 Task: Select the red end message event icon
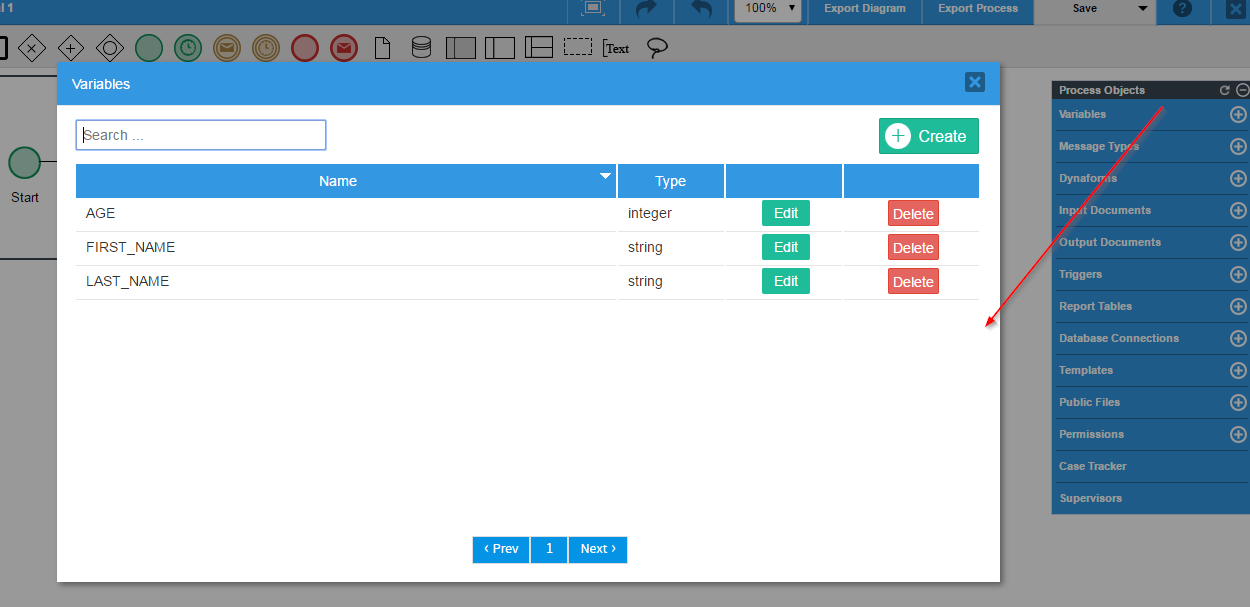pos(344,48)
